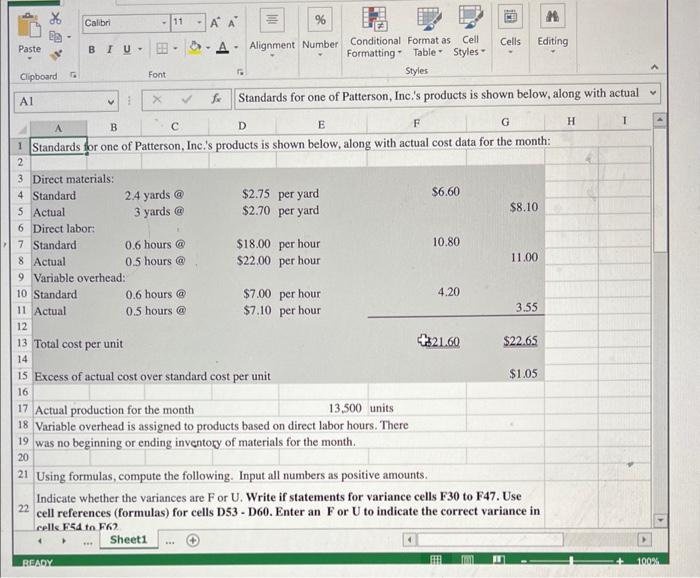Toggle Bold formatting
Viewport: 700px width, 578px height.
tap(92, 50)
